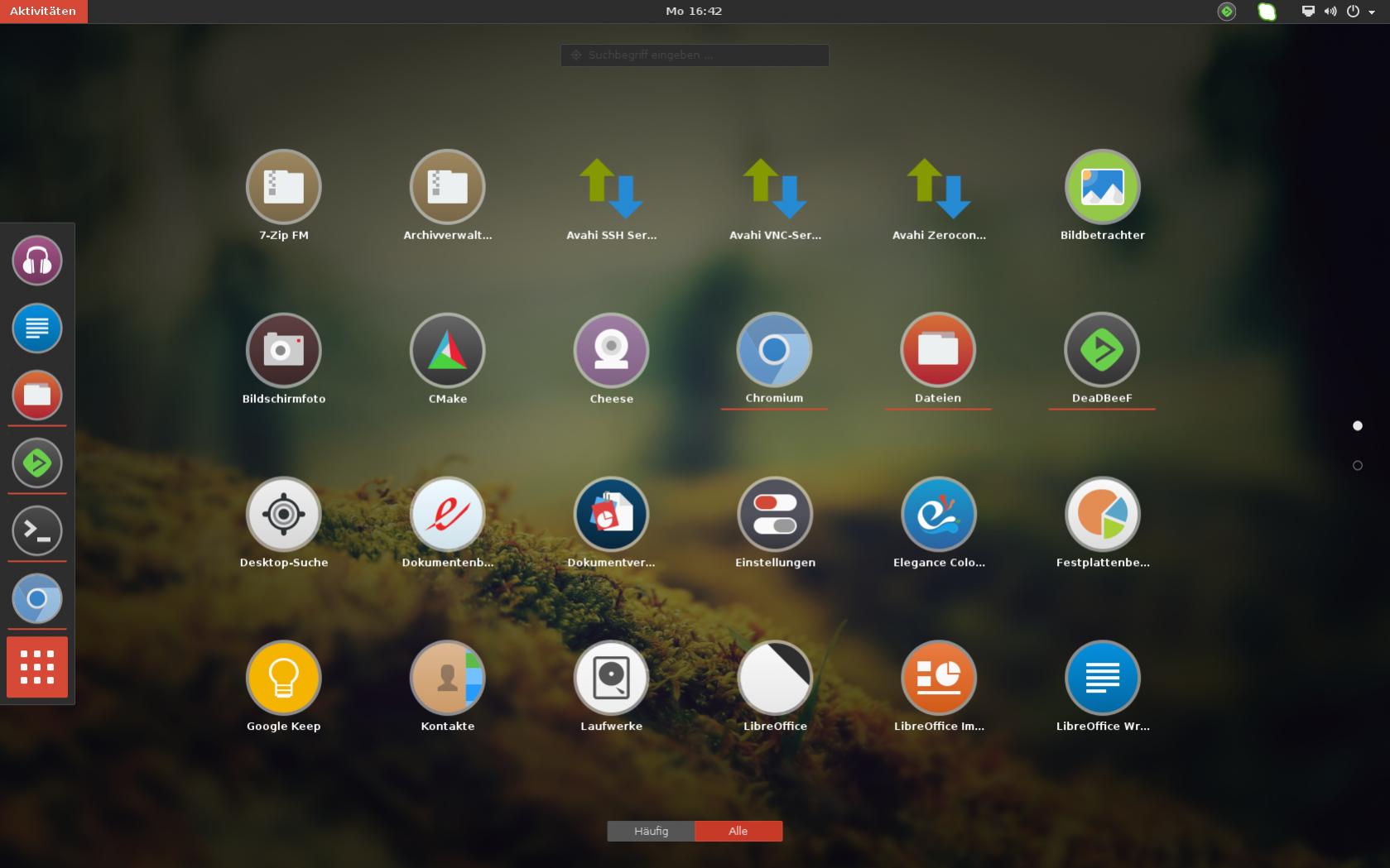Open Archivverwaltung app icon

coord(447,188)
